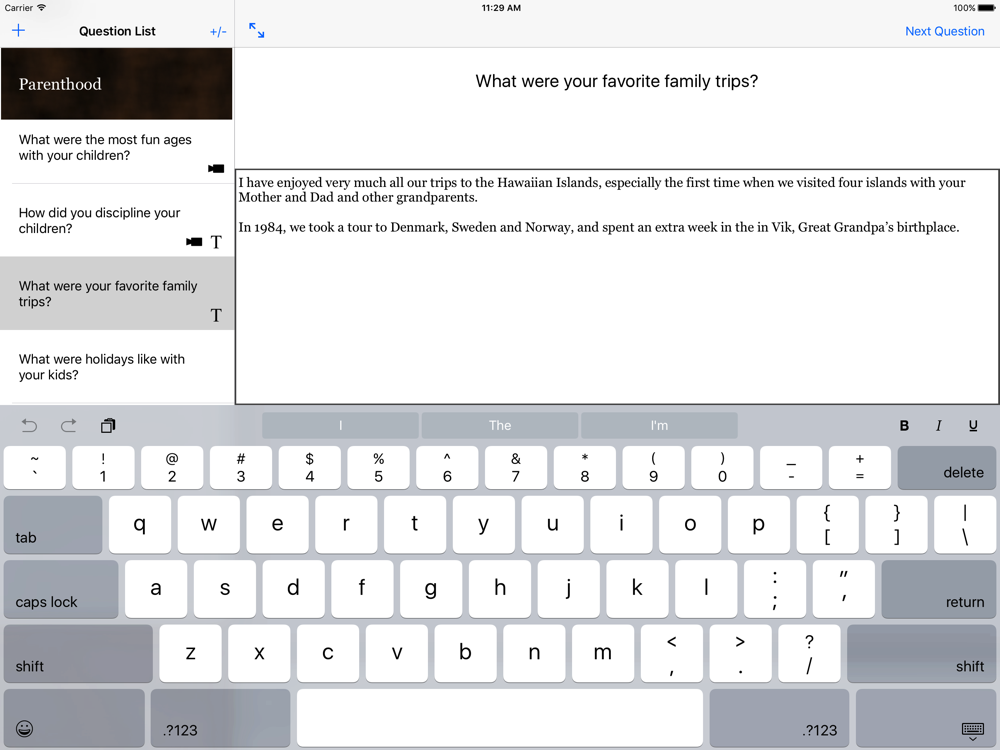This screenshot has height=750, width=1000.
Task: Tap the paste clipboard icon
Action: point(108,425)
